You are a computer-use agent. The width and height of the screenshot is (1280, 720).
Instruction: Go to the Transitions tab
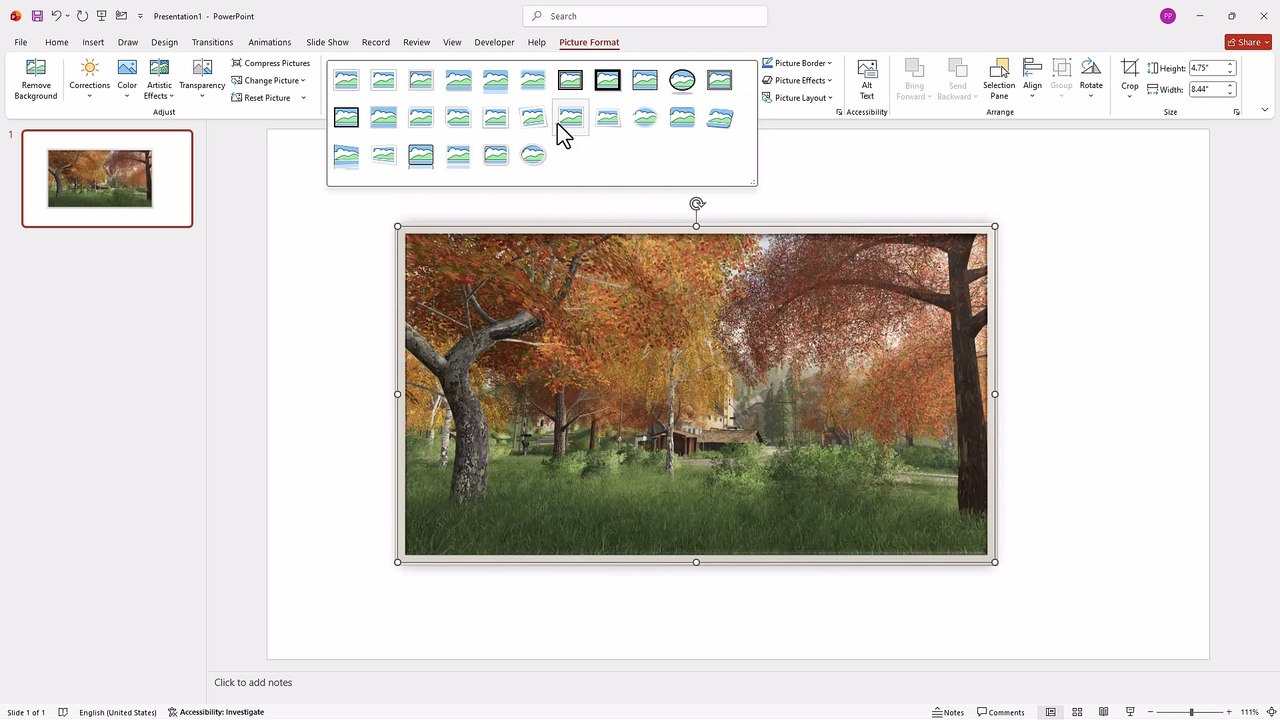[x=212, y=42]
